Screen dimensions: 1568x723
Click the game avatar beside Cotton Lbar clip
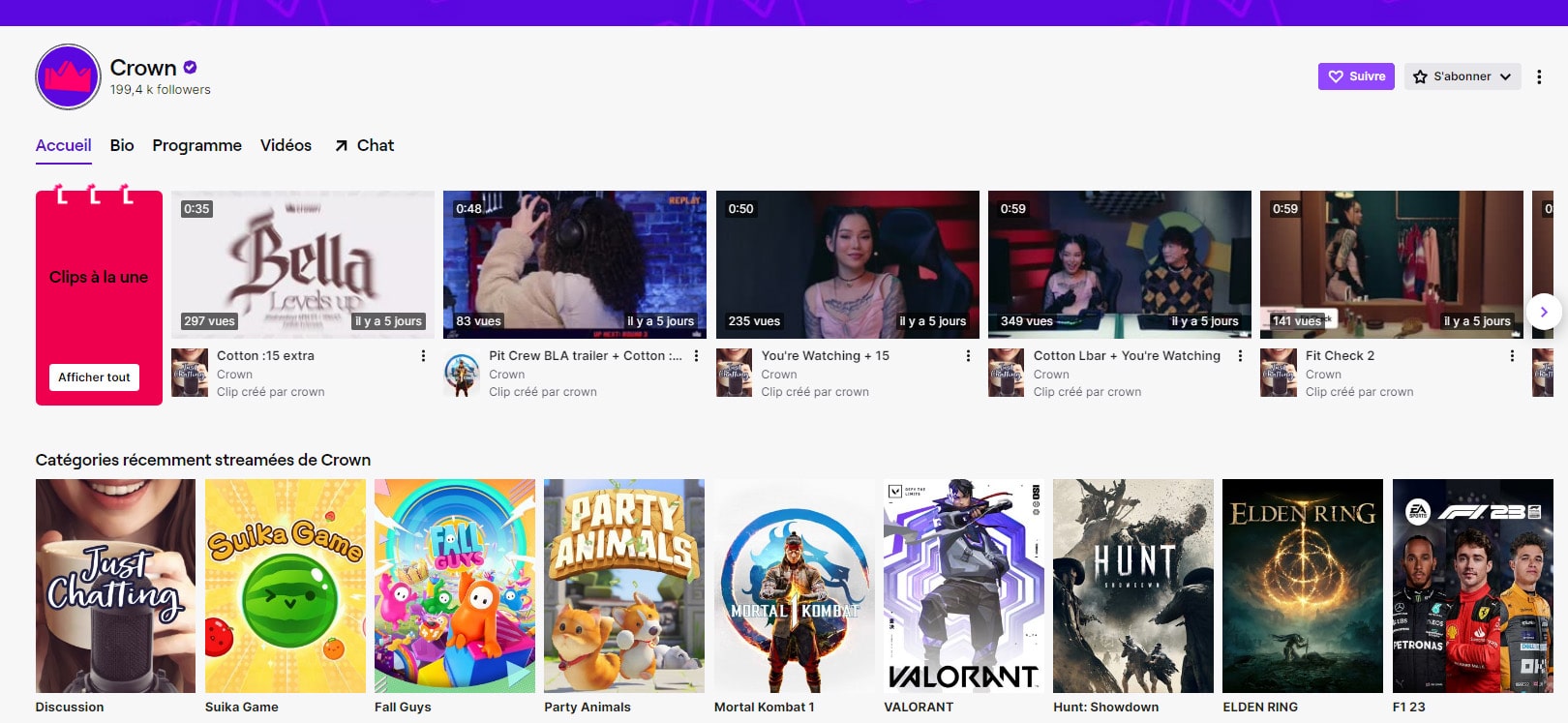[x=1007, y=373]
